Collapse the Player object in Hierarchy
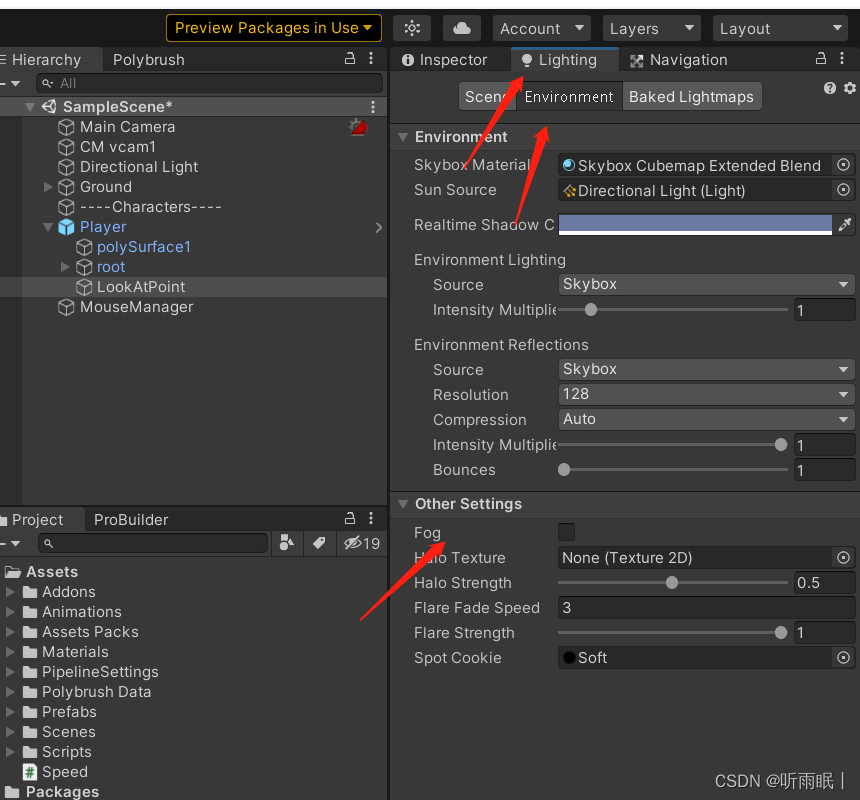The height and width of the screenshot is (800, 860). tap(48, 227)
